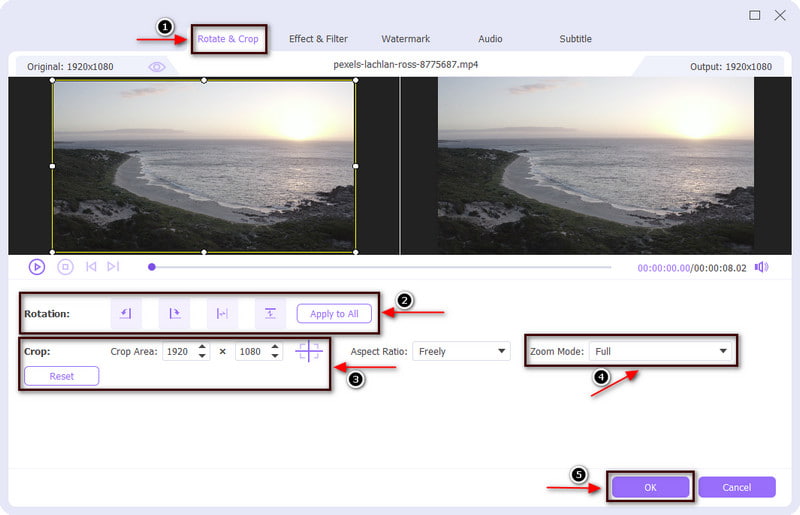Switch to the Effect & Filter tab
800x515 pixels.
[318, 39]
